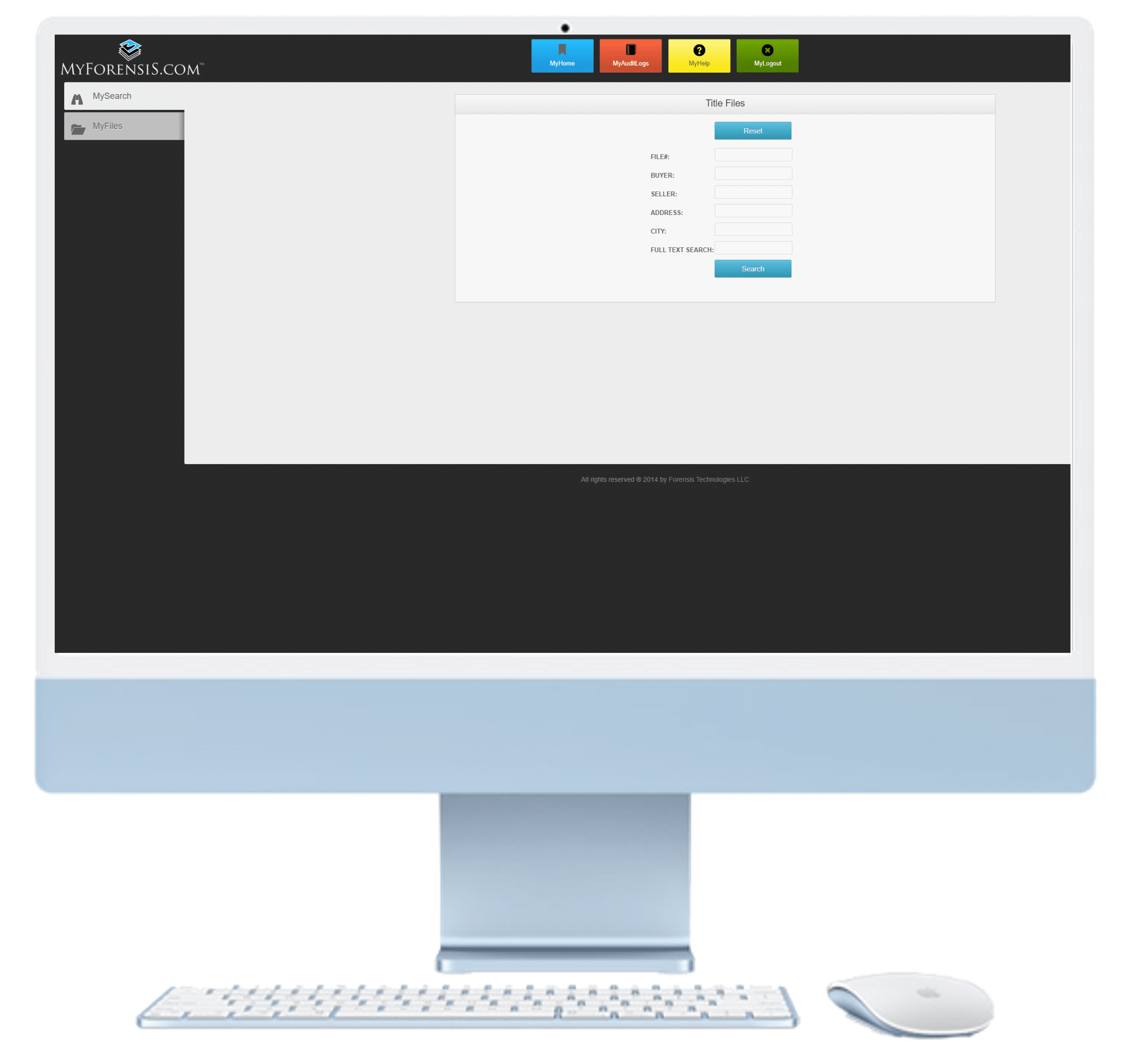Click the MyAuditLogs navigation icon
This screenshot has width=1131, height=1064.
click(630, 55)
